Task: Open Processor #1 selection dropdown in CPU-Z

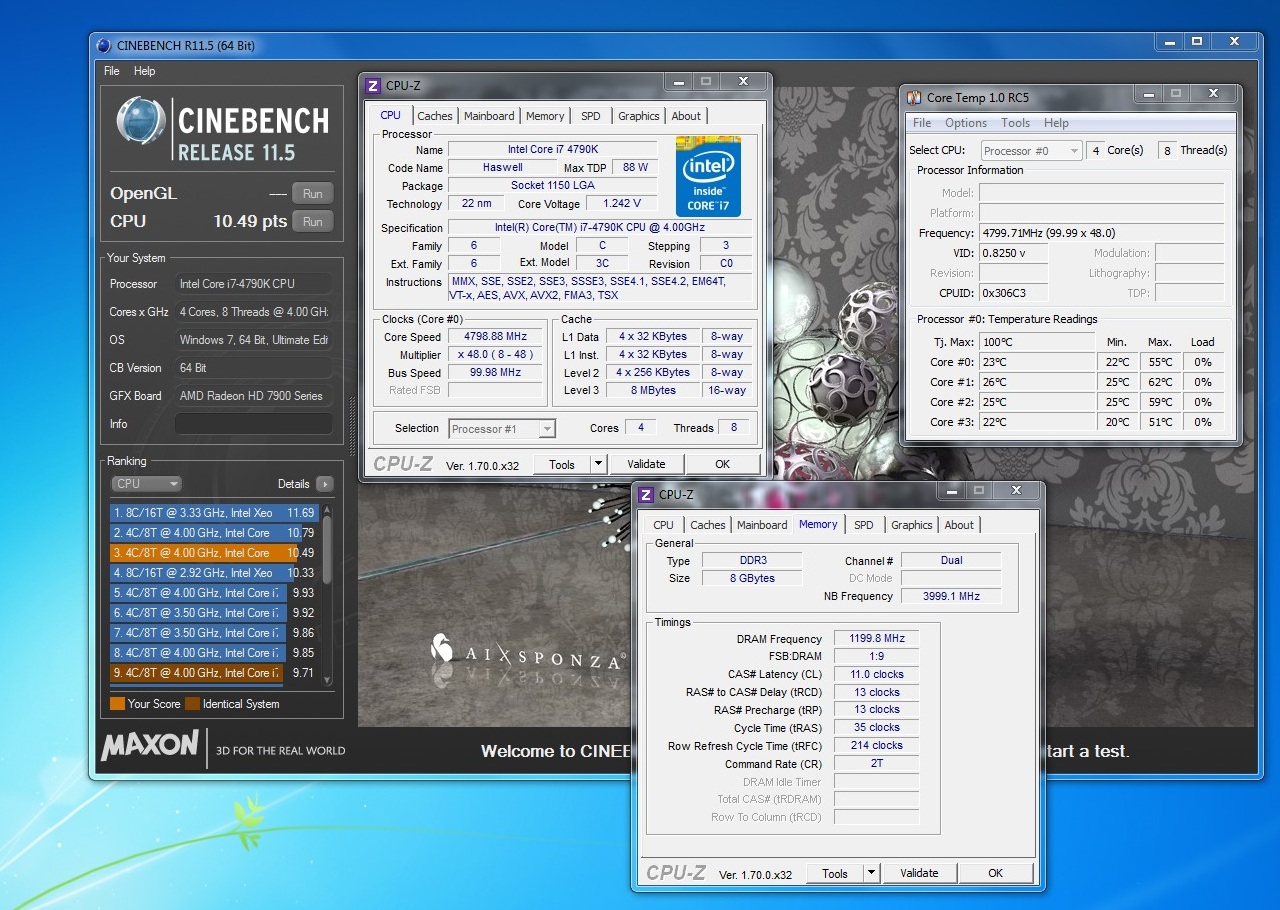Action: tap(502, 429)
